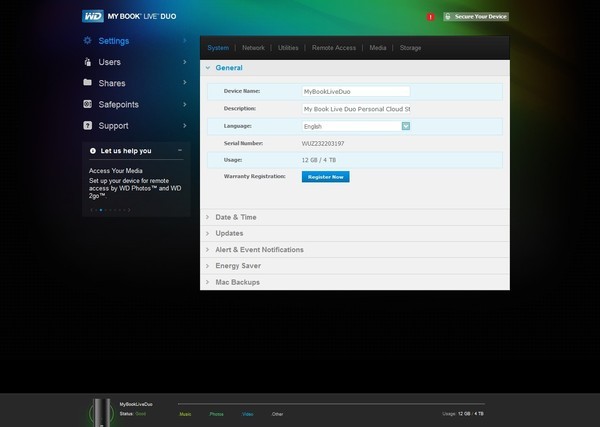Click the Support question mark icon
This screenshot has width=600, height=427.
[x=88, y=126]
